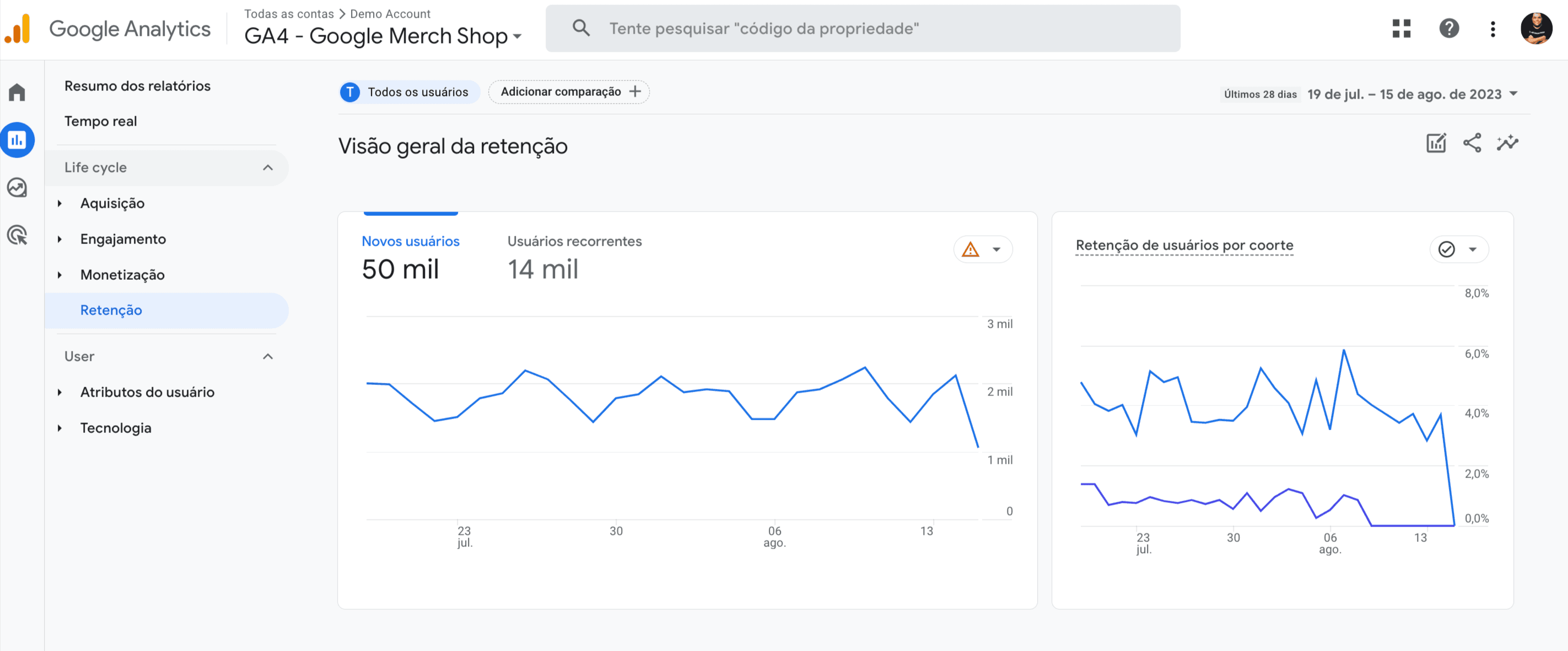Open the three-dot more options menu
Screen dimensions: 1568x651
[x=1492, y=29]
